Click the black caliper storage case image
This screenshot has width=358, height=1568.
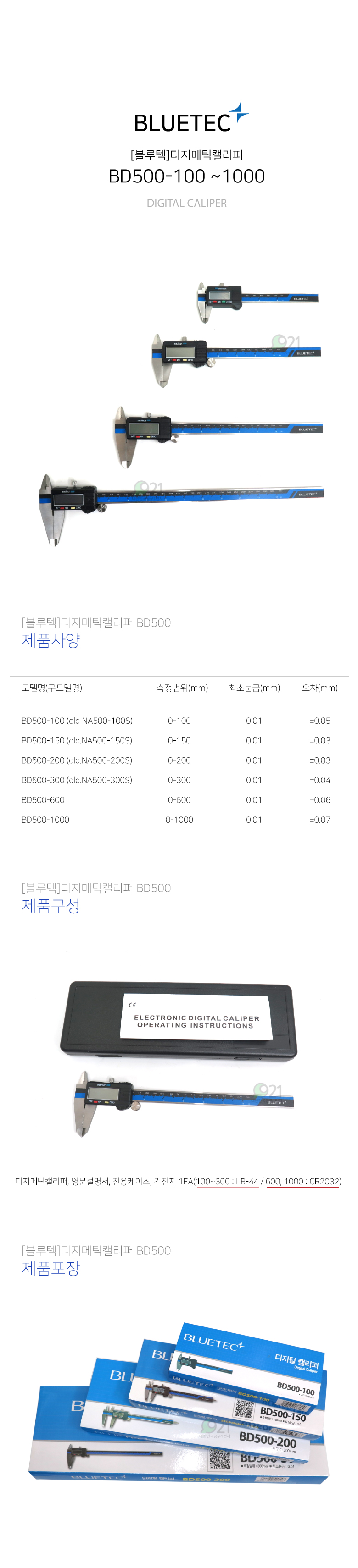click(179, 1019)
